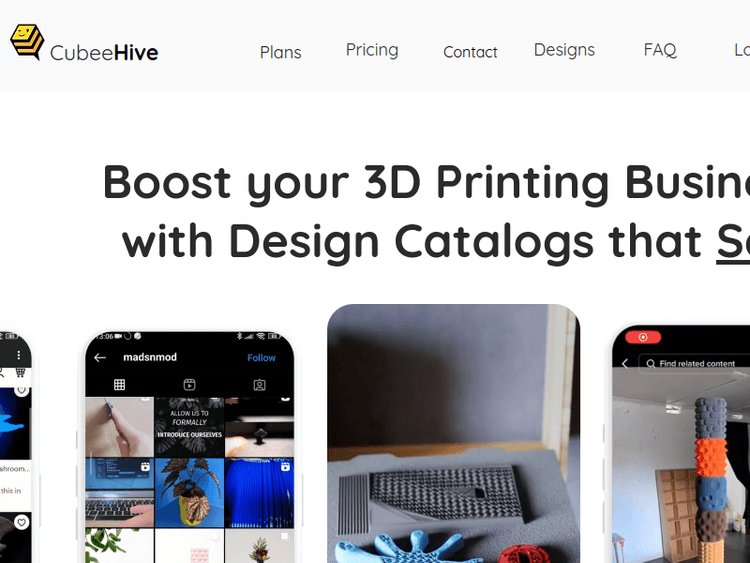
Task: Open the 'Allow us to formally' post thumbnail
Action: click(x=189, y=427)
